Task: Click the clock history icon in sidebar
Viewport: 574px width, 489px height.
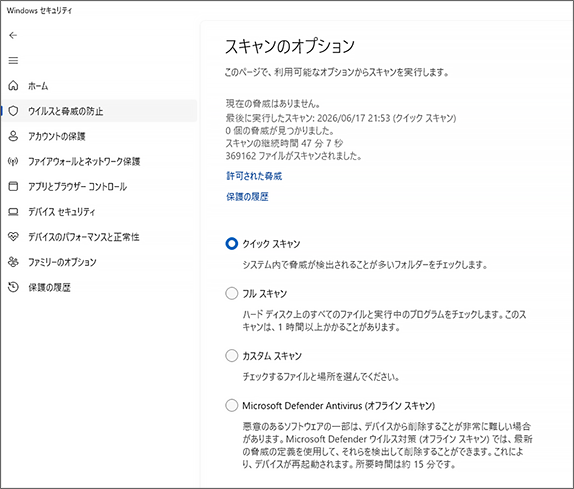Action: point(13,287)
